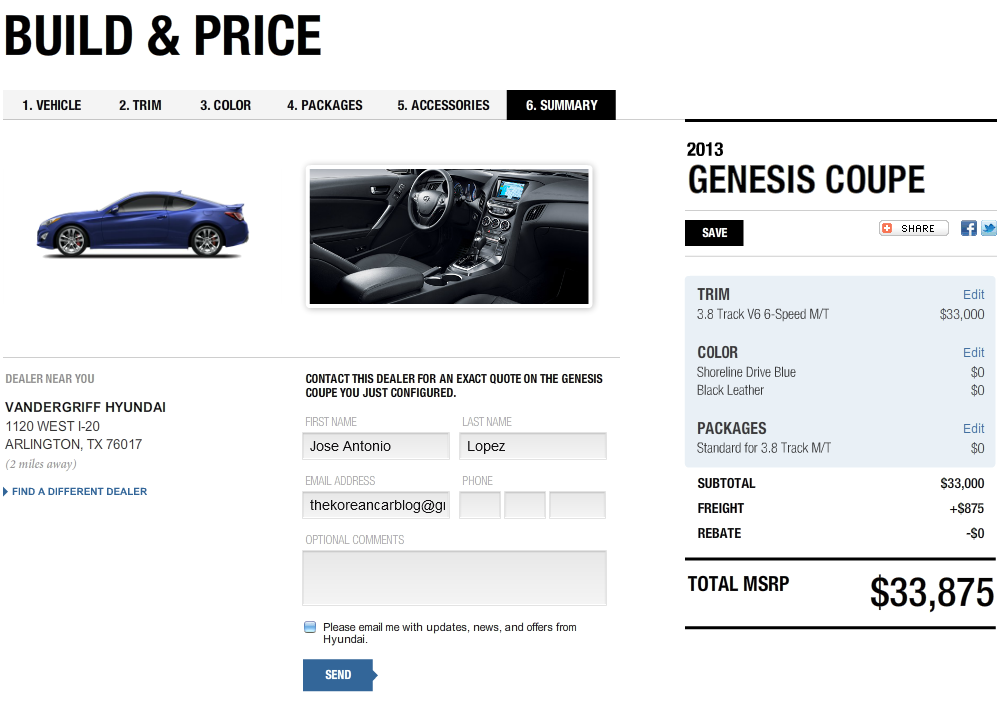The image size is (1002, 701).
Task: Send the dealer quote request
Action: pos(339,675)
